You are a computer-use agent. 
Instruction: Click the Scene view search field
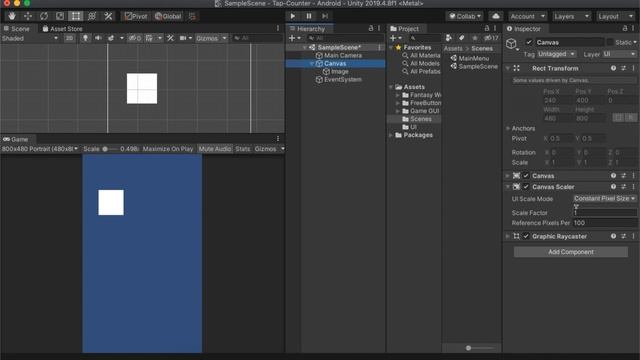click(257, 38)
